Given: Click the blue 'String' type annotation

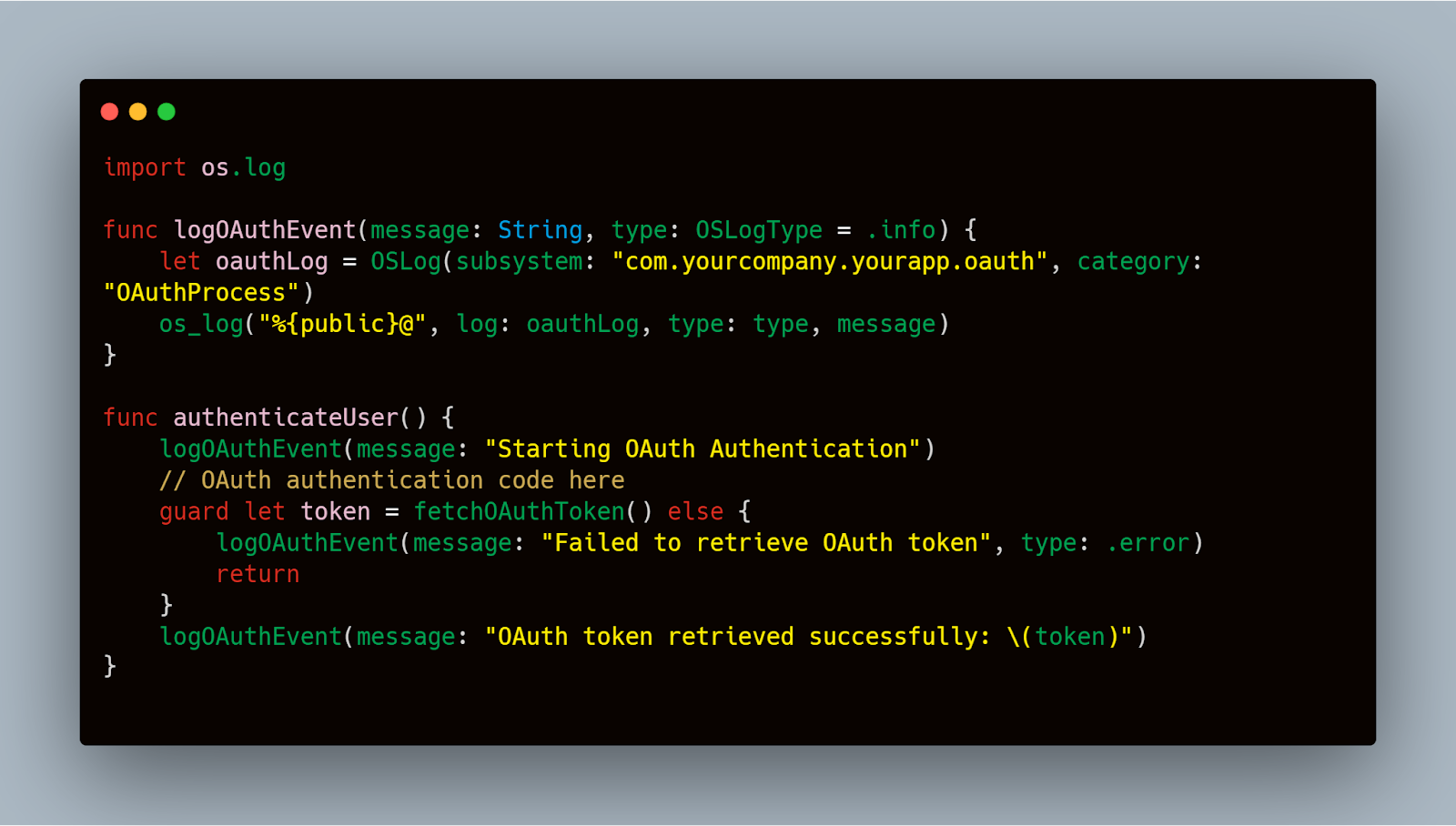Looking at the screenshot, I should (540, 230).
